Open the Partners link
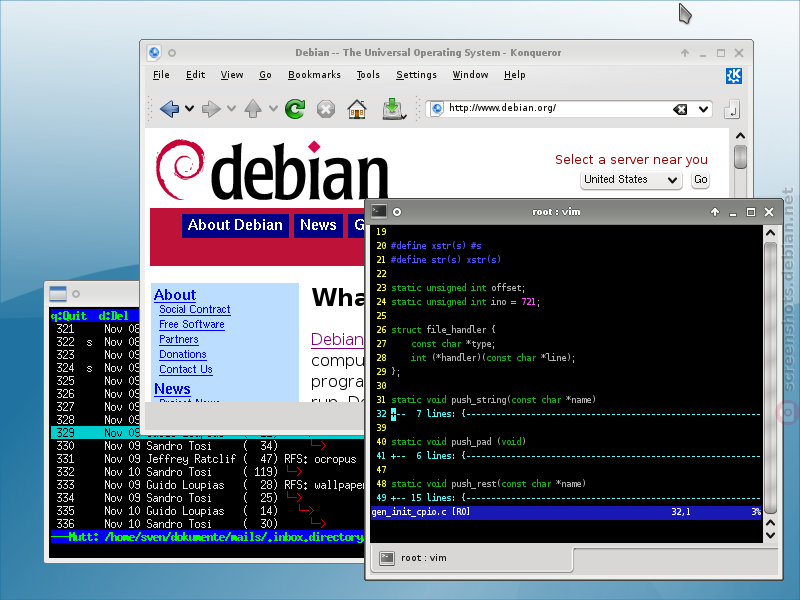This screenshot has height=600, width=800. click(x=179, y=339)
